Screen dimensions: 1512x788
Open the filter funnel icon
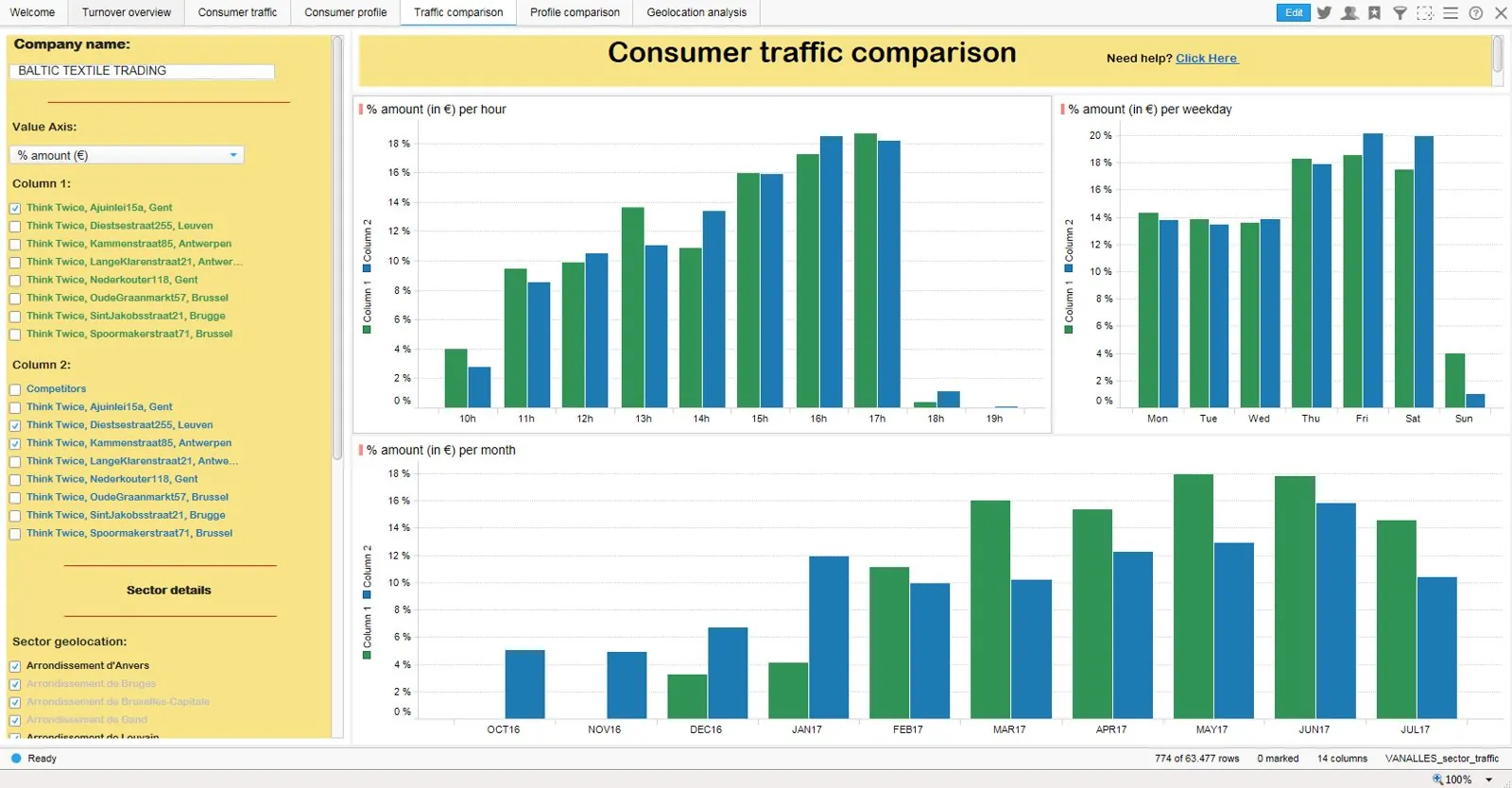(1400, 13)
